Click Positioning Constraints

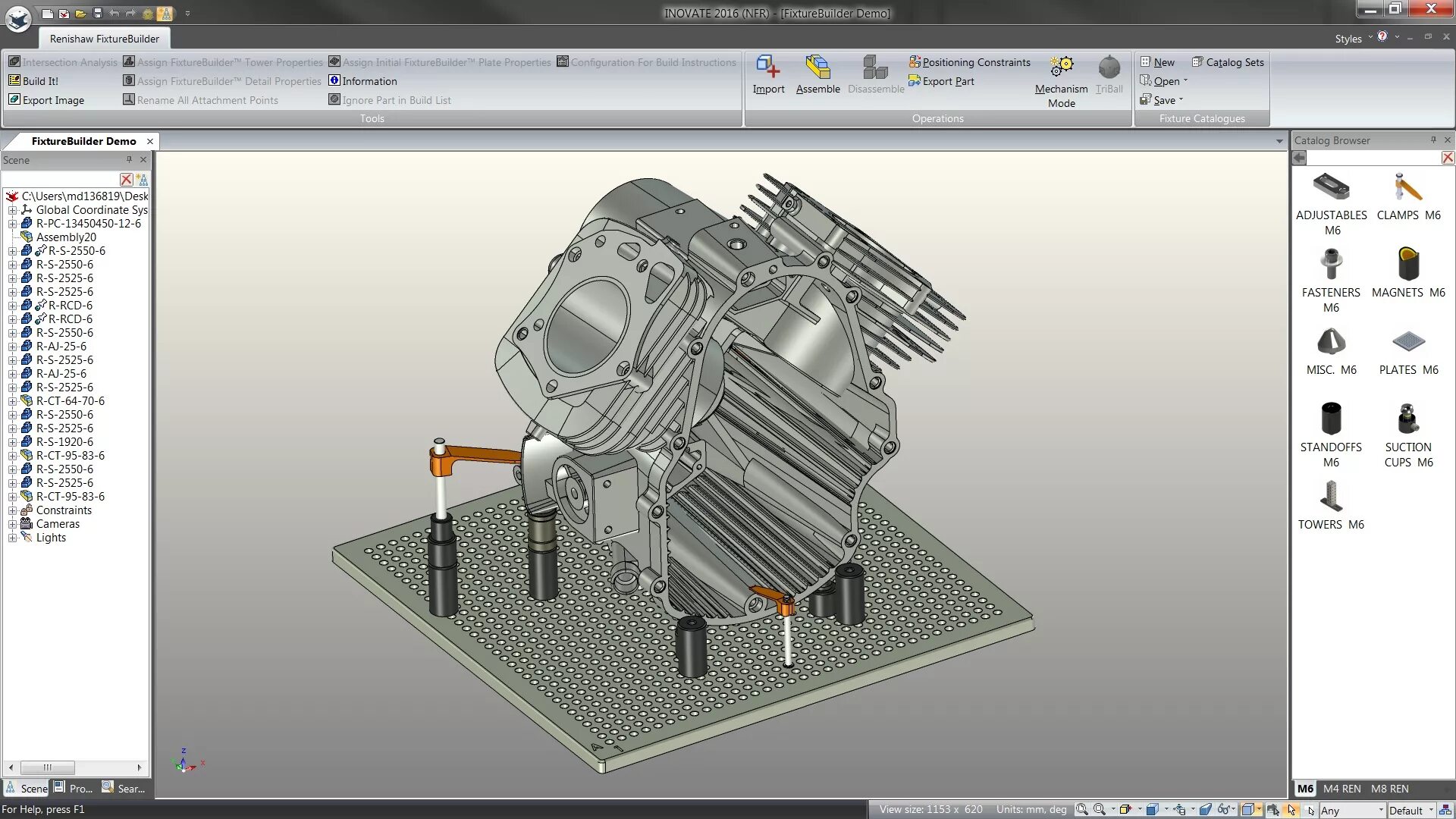click(969, 62)
